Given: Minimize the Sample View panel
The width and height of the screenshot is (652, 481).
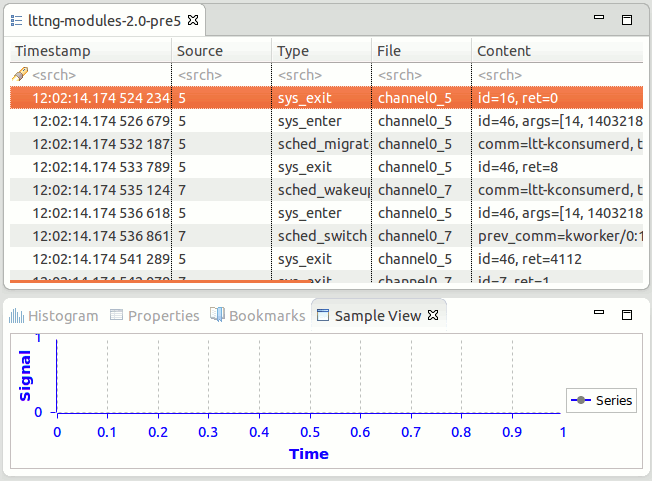Looking at the screenshot, I should click(x=600, y=315).
